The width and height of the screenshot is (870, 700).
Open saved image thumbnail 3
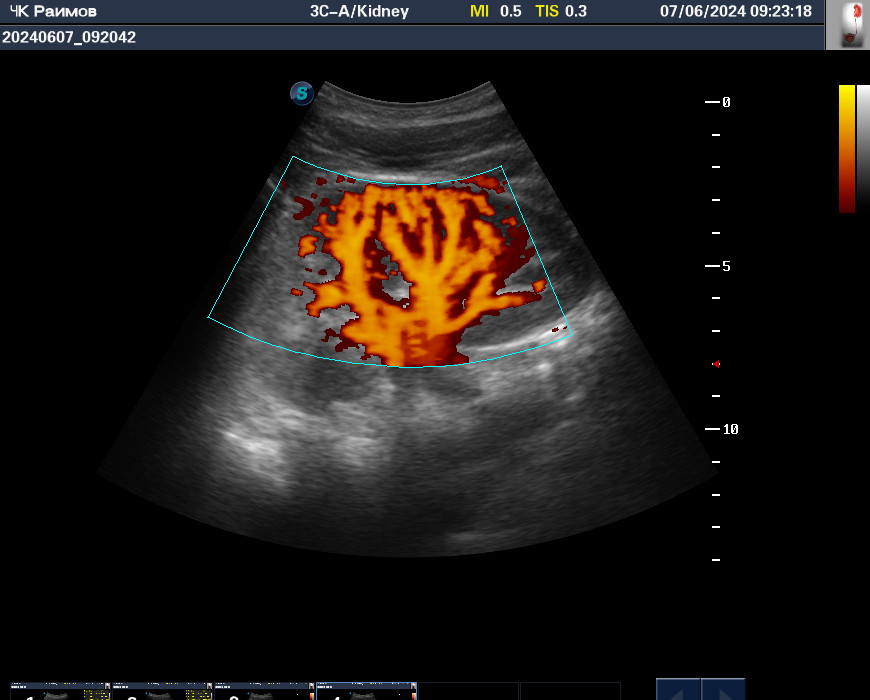[264, 691]
